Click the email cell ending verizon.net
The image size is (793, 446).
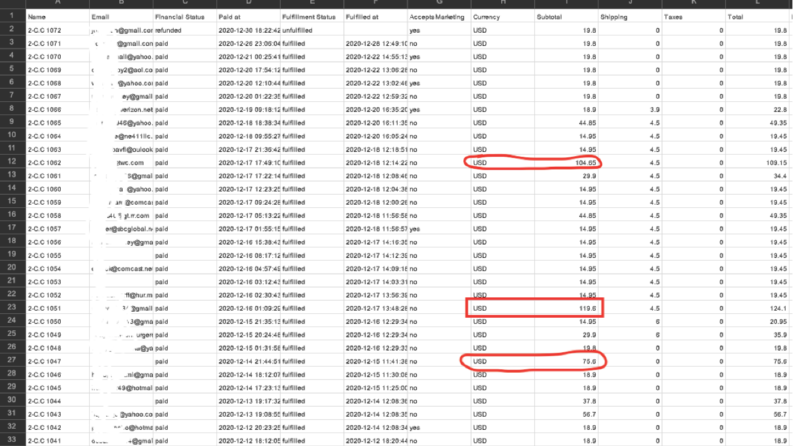[121, 110]
